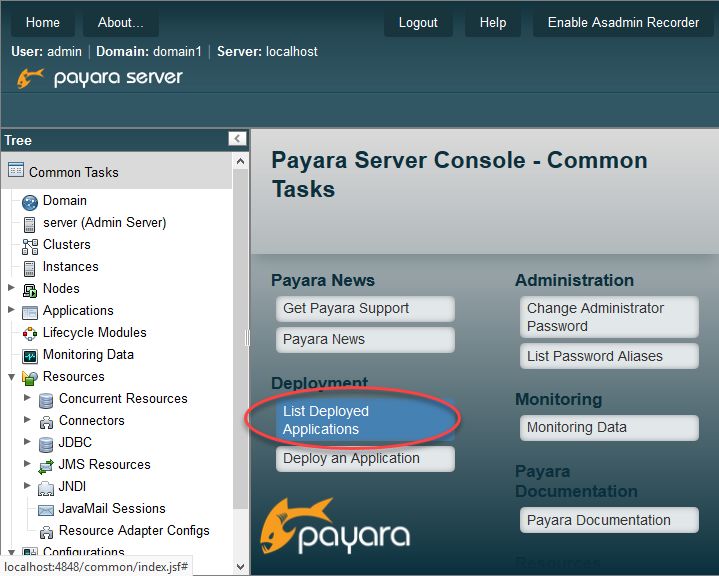719x576 pixels.
Task: Click Logout in the top bar
Action: click(418, 22)
